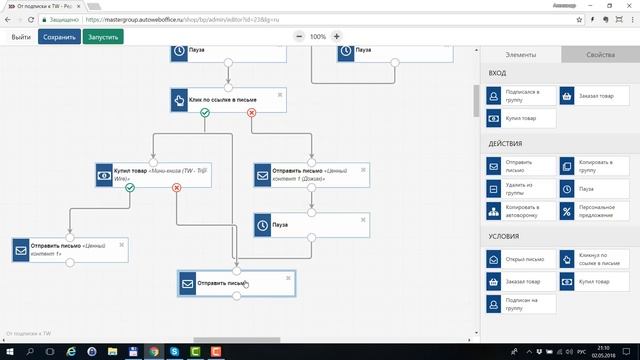Choose Подписан на группу condition
This screenshot has width=640, height=360.
pyautogui.click(x=521, y=304)
